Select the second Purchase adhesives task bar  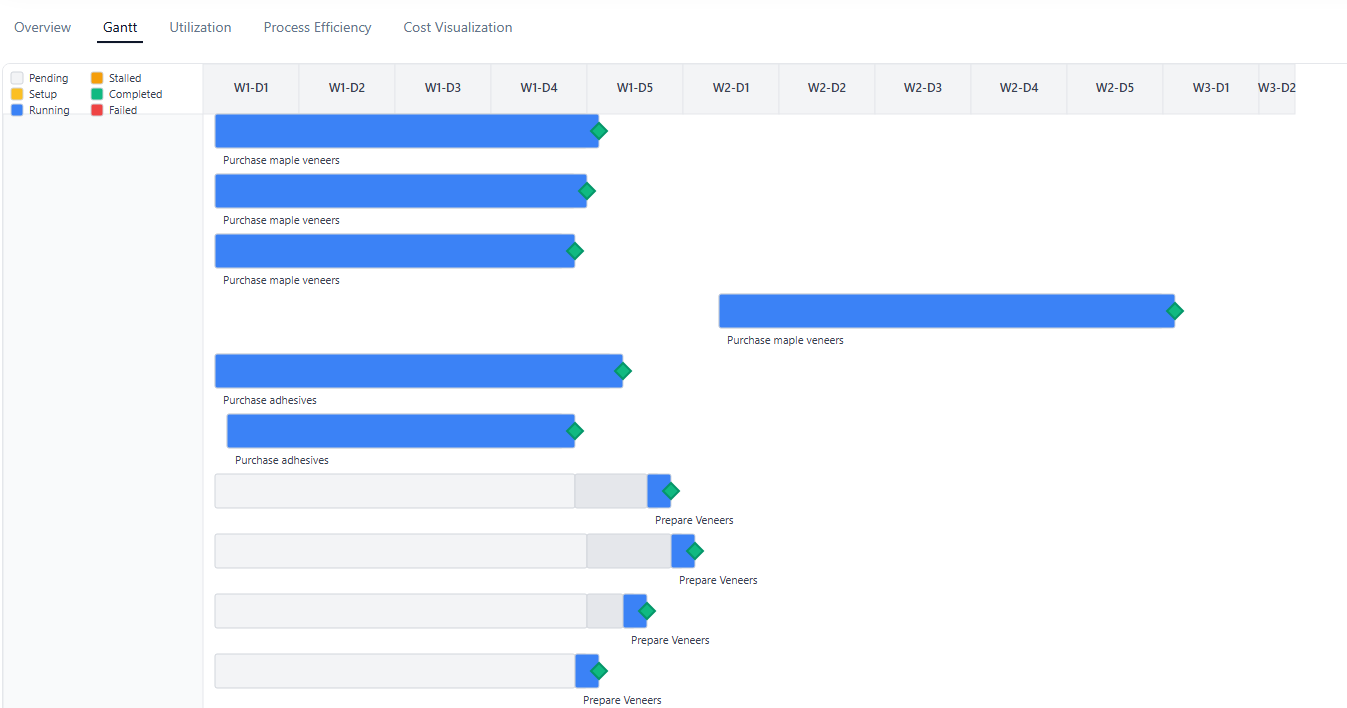point(400,431)
